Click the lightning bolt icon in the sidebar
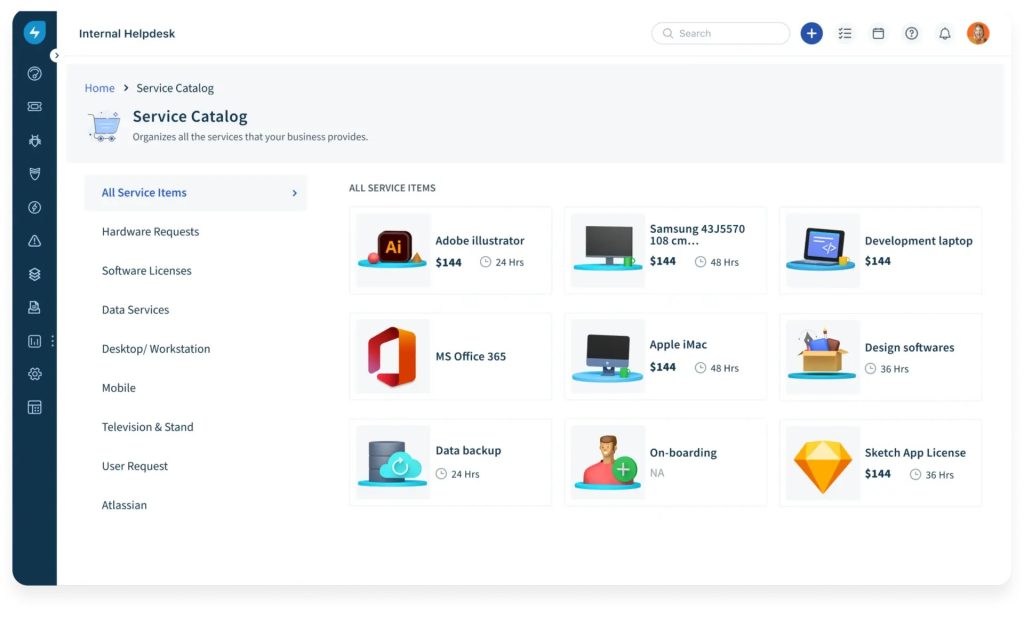Screen dimensions: 1024x627 pyautogui.click(x=34, y=32)
